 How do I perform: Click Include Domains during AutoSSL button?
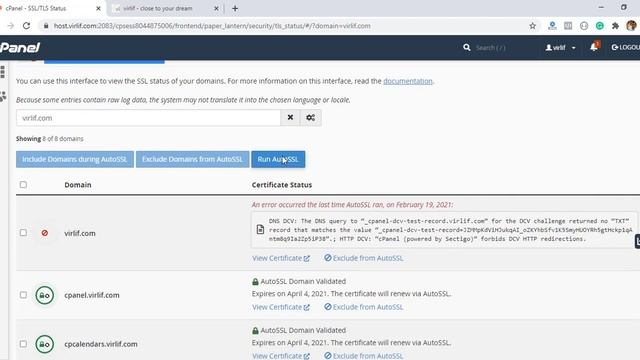75,159
